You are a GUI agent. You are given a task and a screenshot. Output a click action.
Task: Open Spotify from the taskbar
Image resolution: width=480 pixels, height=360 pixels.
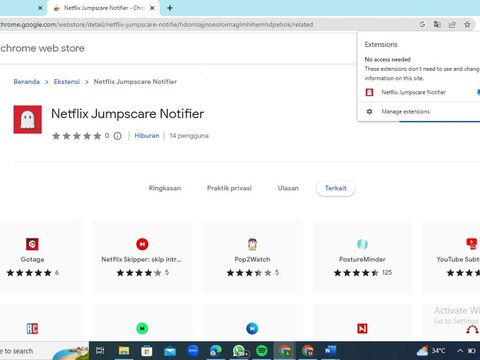click(x=262, y=351)
